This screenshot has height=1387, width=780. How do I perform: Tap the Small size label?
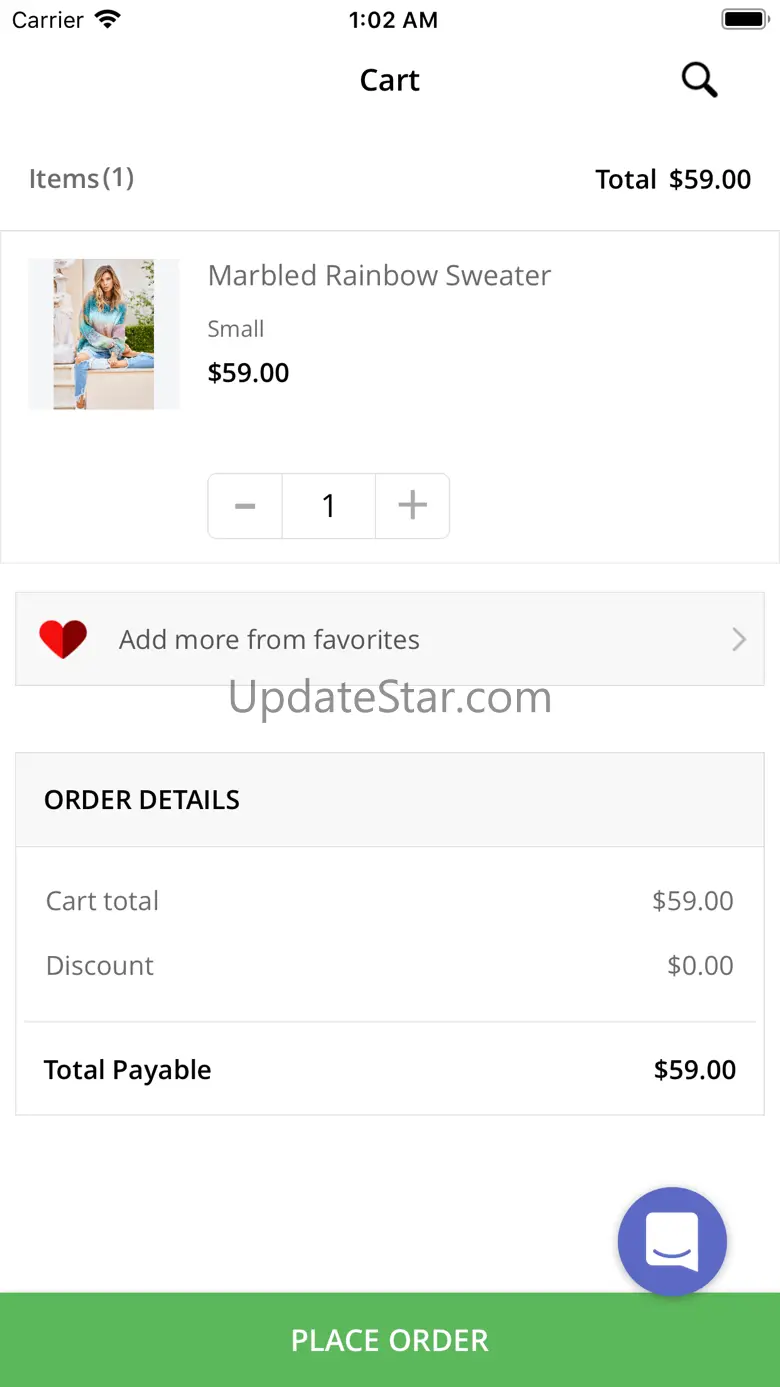(236, 329)
